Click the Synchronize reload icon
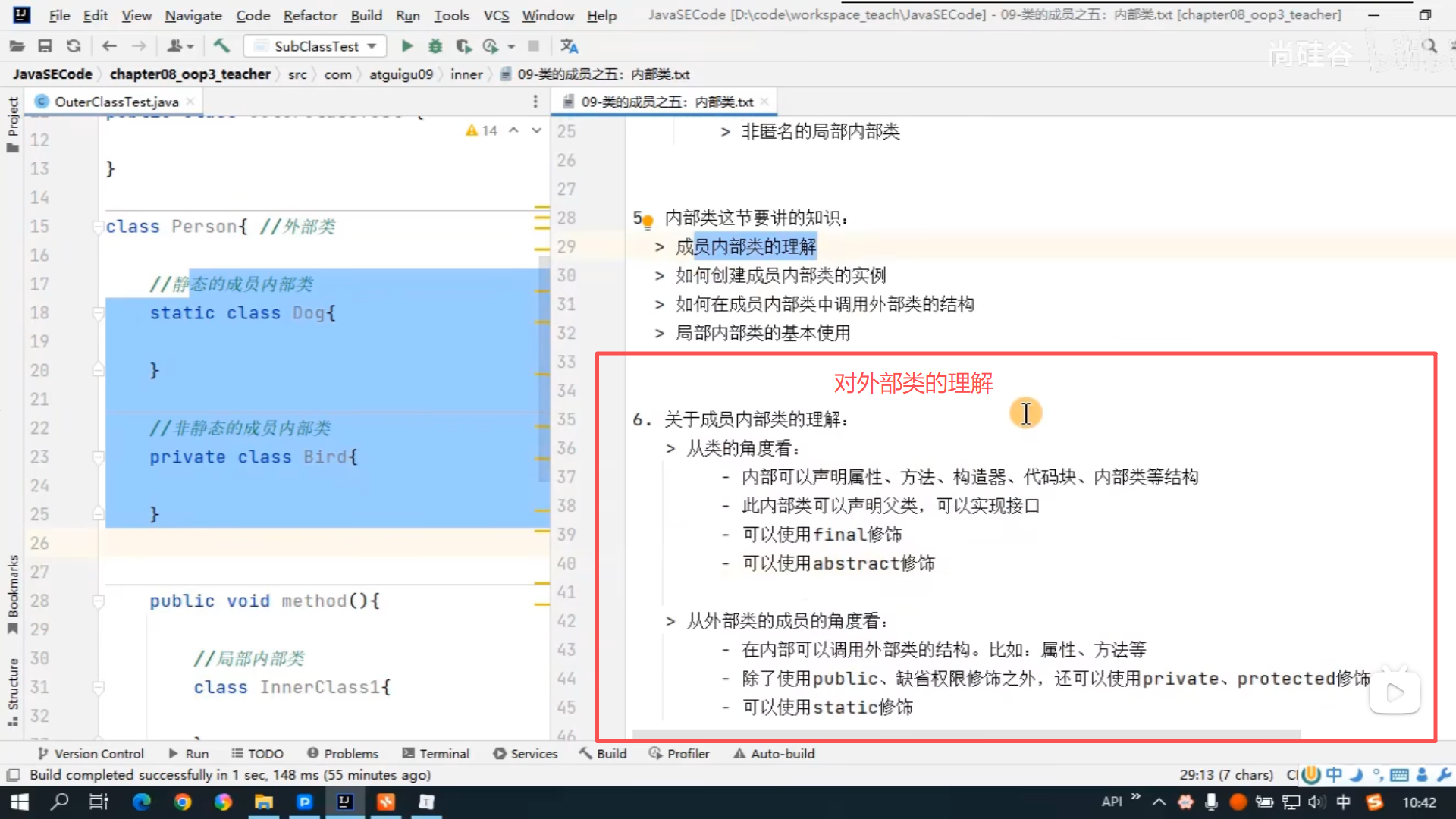The height and width of the screenshot is (819, 1456). click(x=74, y=46)
